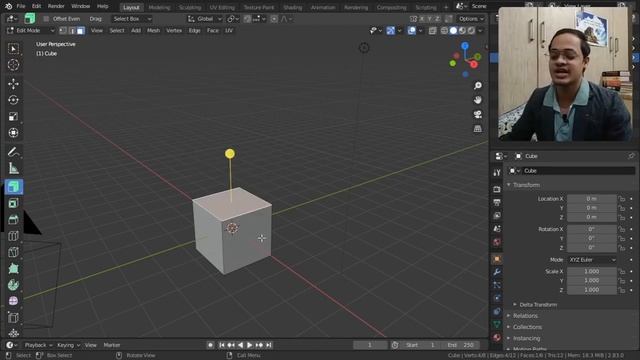Select the Bevel tool

(x=13, y=220)
